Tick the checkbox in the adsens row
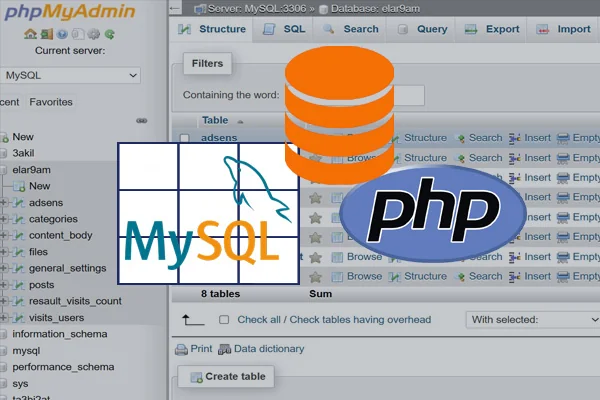The width and height of the screenshot is (600, 400). (x=185, y=138)
